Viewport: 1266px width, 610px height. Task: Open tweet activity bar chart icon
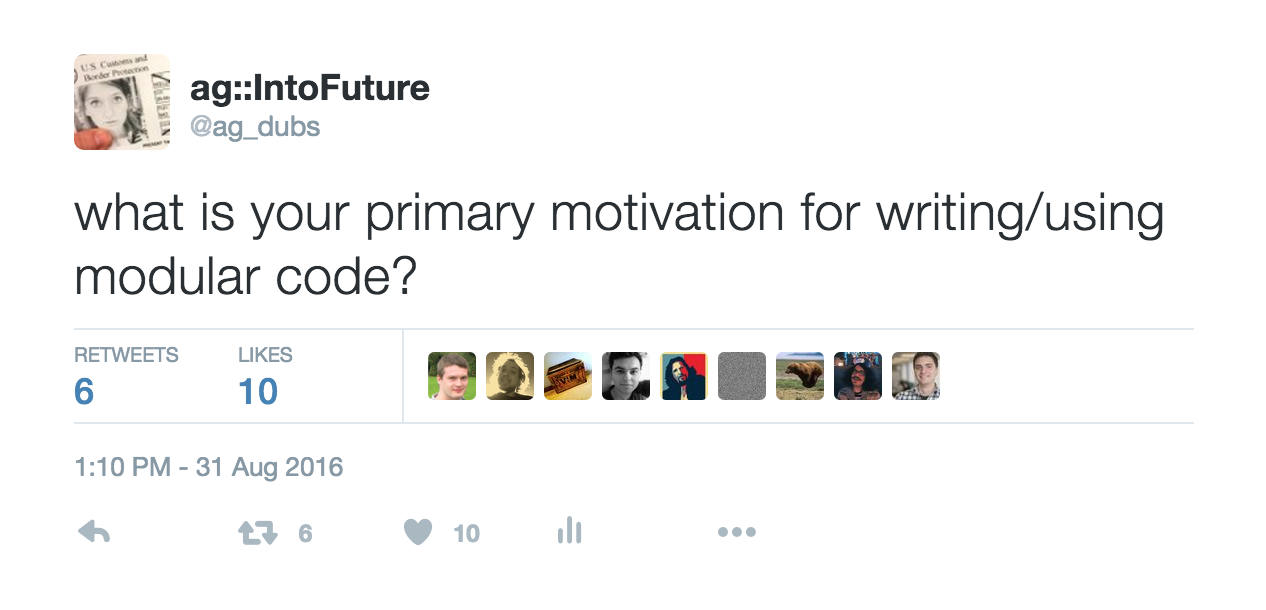tap(569, 531)
